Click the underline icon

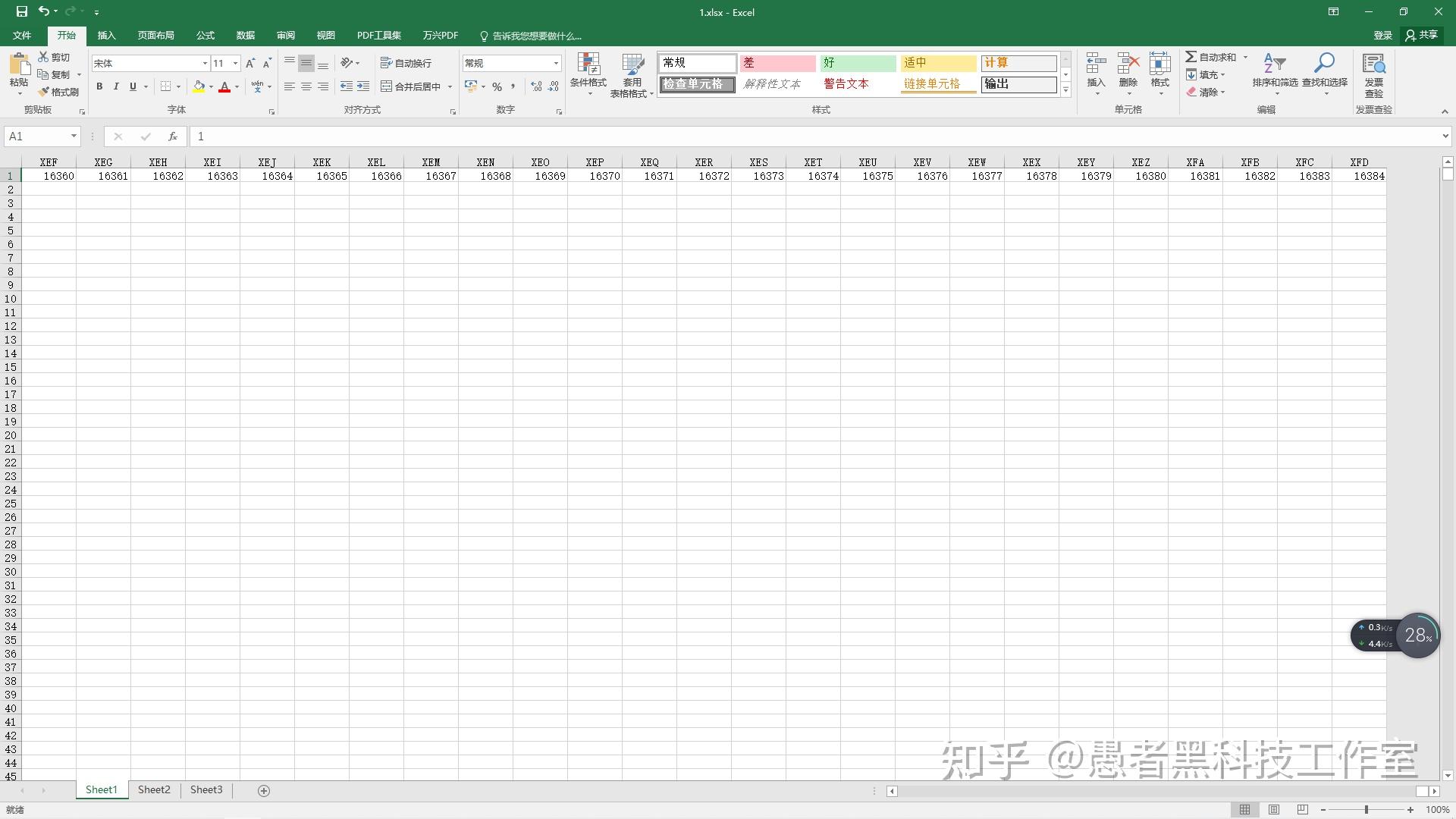(131, 86)
